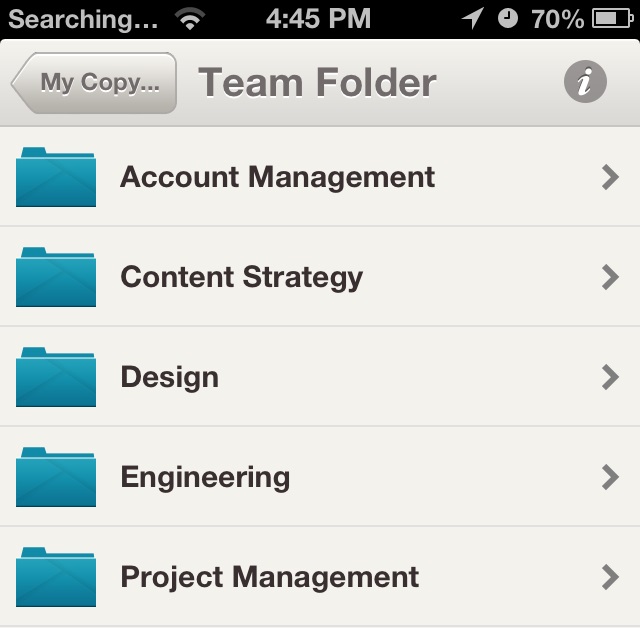Image resolution: width=640 pixels, height=628 pixels.
Task: Expand Project Management via its chevron
Action: (x=610, y=577)
